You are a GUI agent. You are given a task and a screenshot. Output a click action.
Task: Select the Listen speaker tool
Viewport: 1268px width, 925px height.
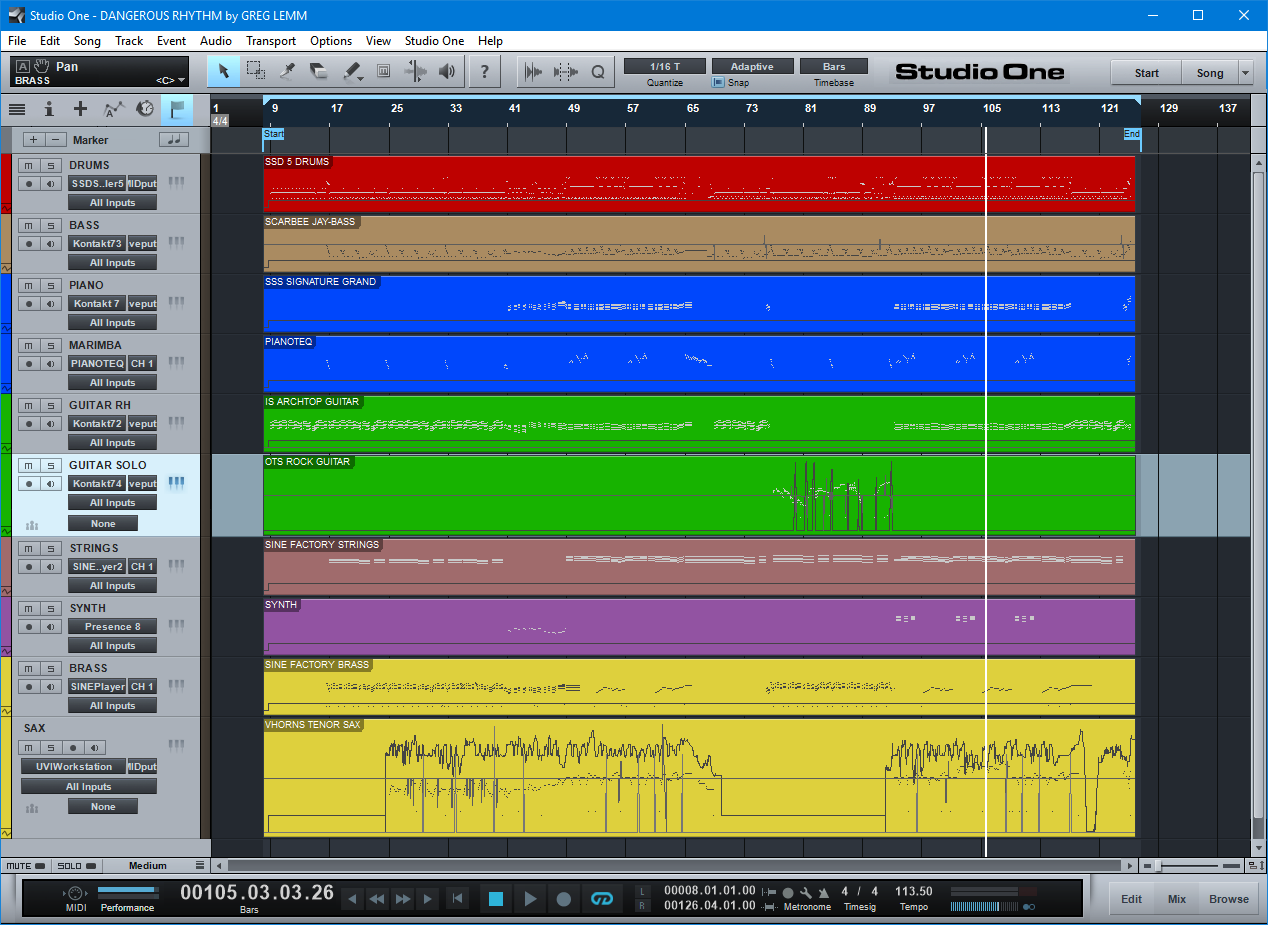click(x=447, y=71)
